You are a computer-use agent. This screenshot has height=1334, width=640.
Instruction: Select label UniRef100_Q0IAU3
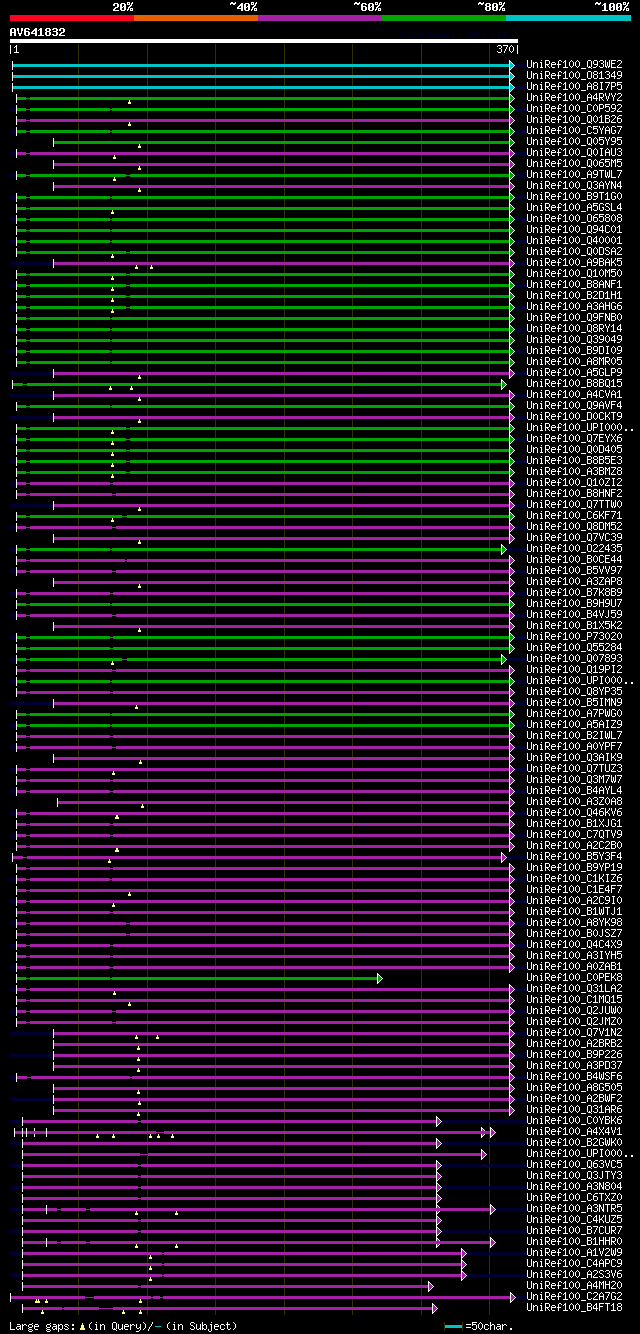(x=574, y=153)
